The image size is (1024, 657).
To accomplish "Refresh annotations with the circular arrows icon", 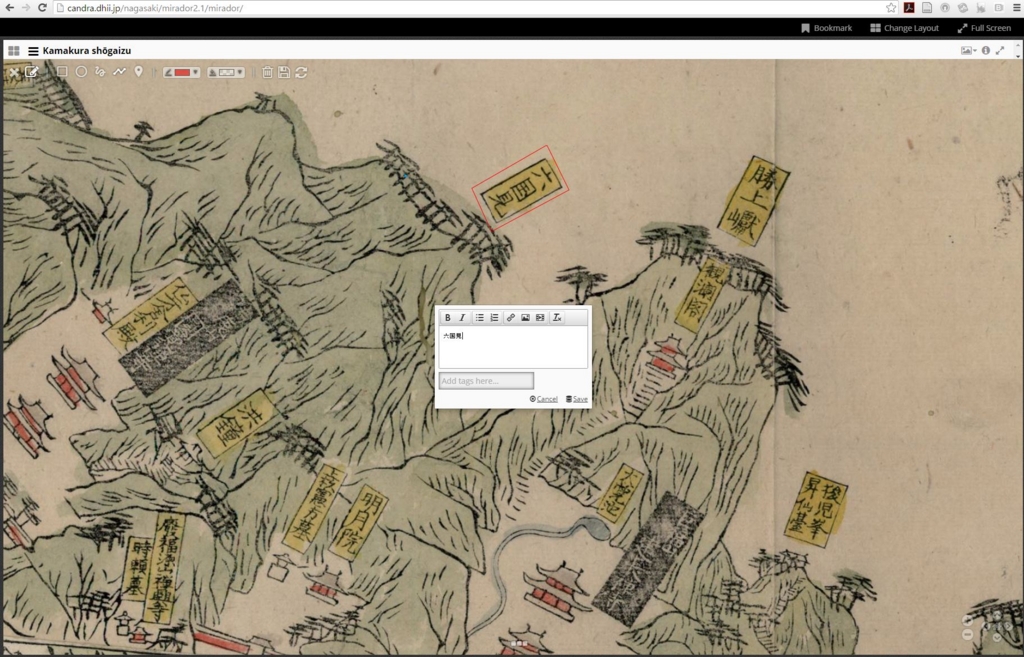I will pos(301,72).
